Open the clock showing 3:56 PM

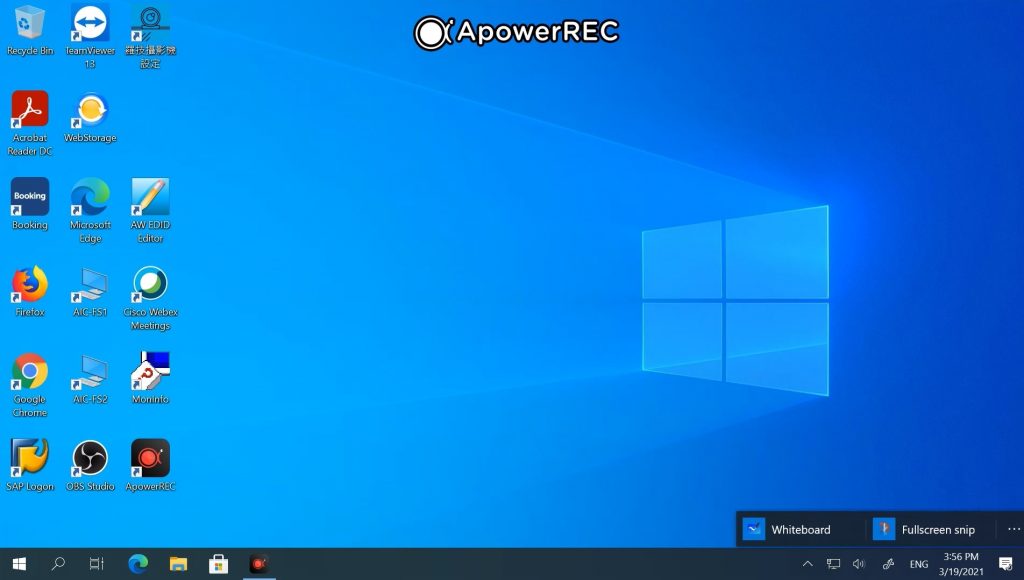tap(961, 564)
